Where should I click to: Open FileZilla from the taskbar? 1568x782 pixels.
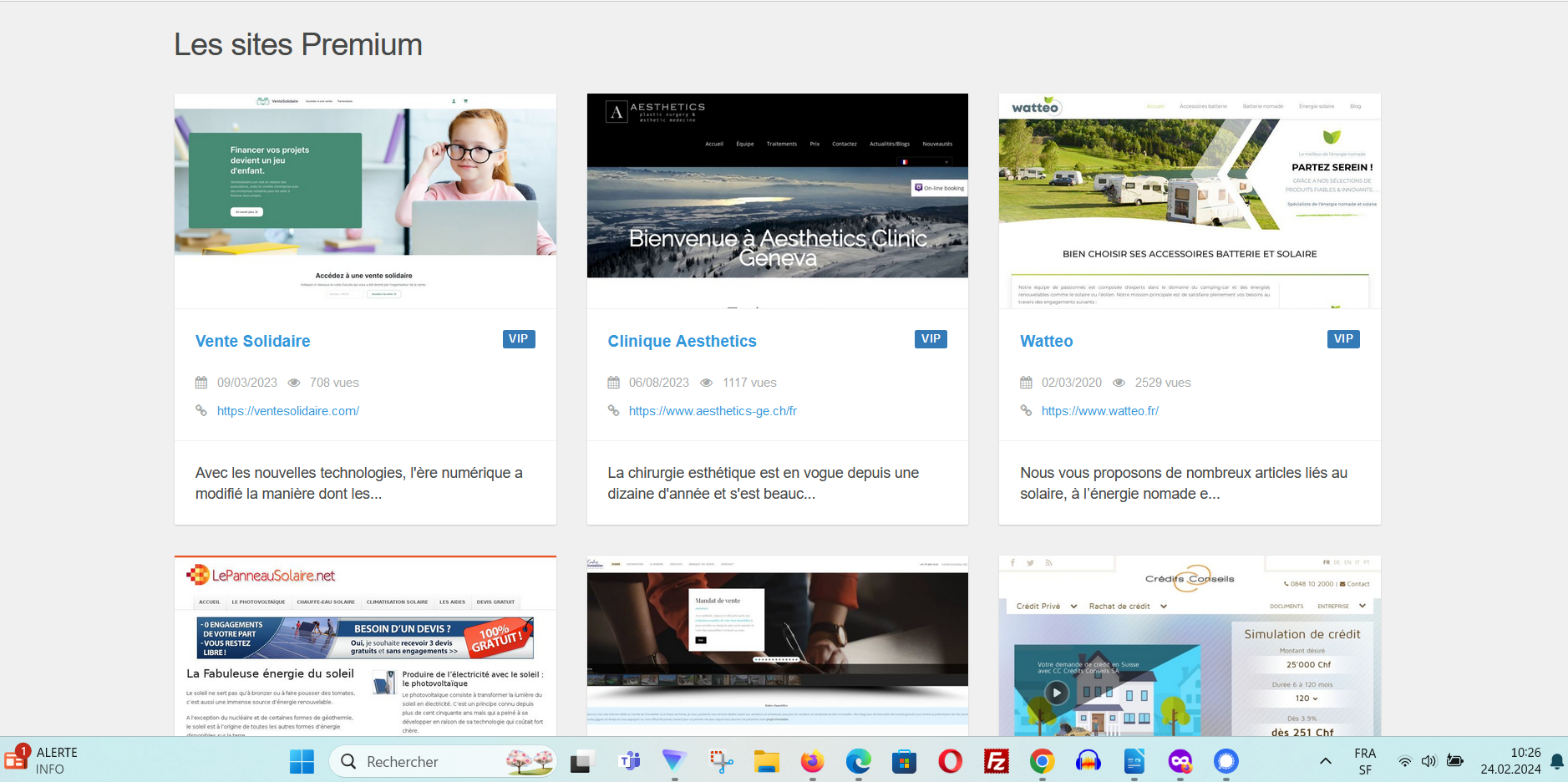pos(996,761)
